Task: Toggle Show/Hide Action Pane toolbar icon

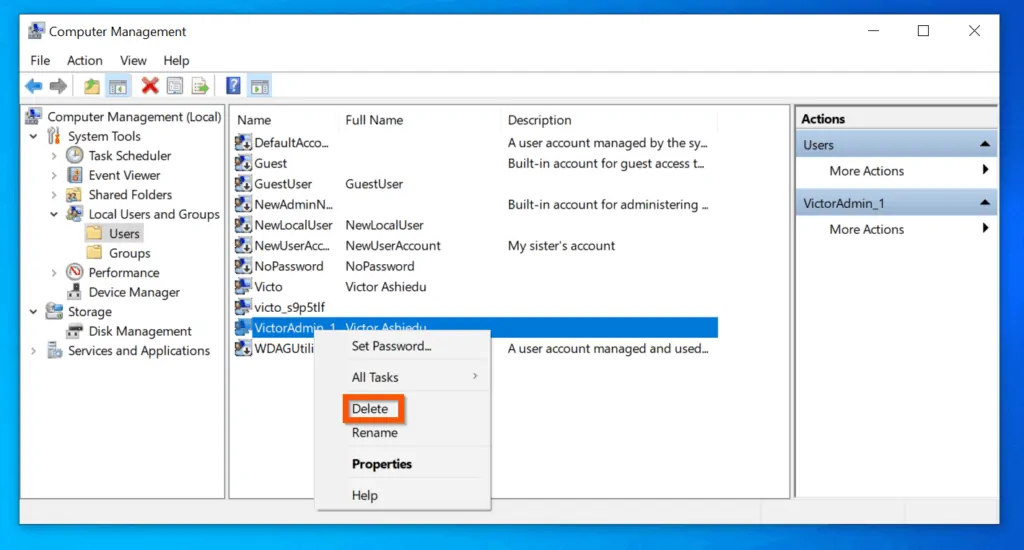Action: (259, 86)
